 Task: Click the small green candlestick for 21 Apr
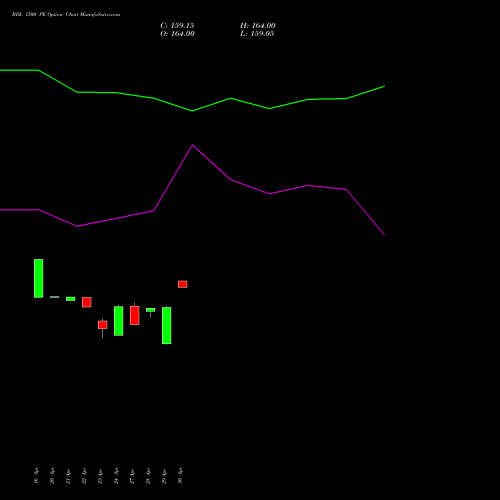click(x=71, y=299)
